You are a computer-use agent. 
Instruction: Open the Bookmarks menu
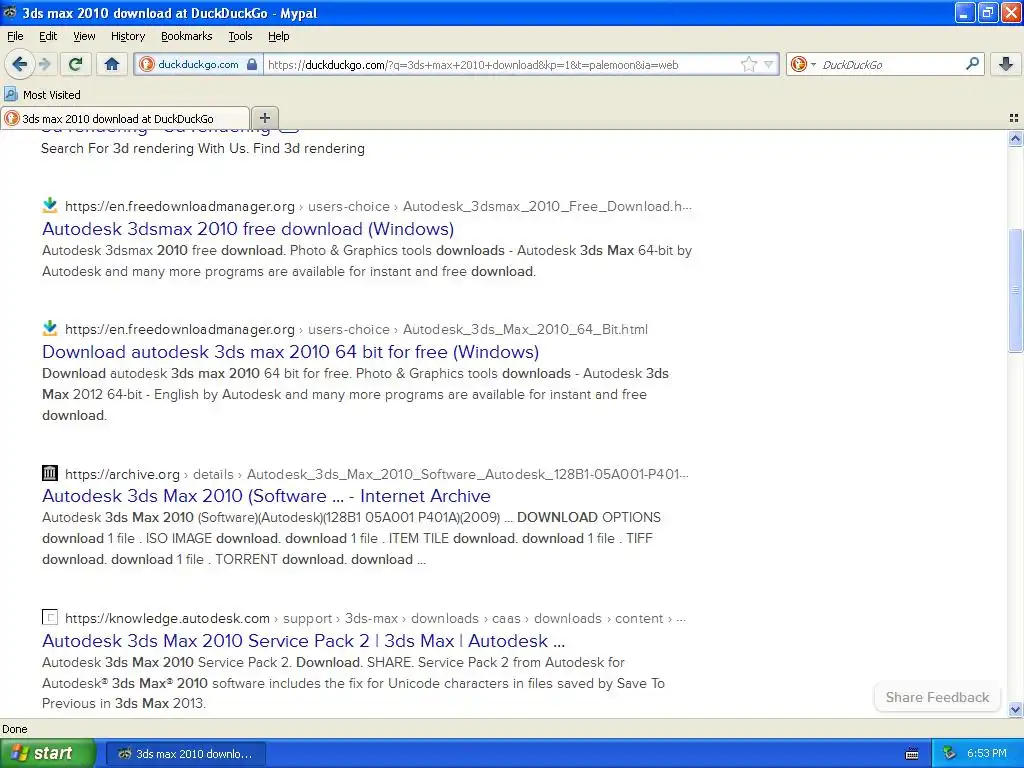tap(186, 36)
